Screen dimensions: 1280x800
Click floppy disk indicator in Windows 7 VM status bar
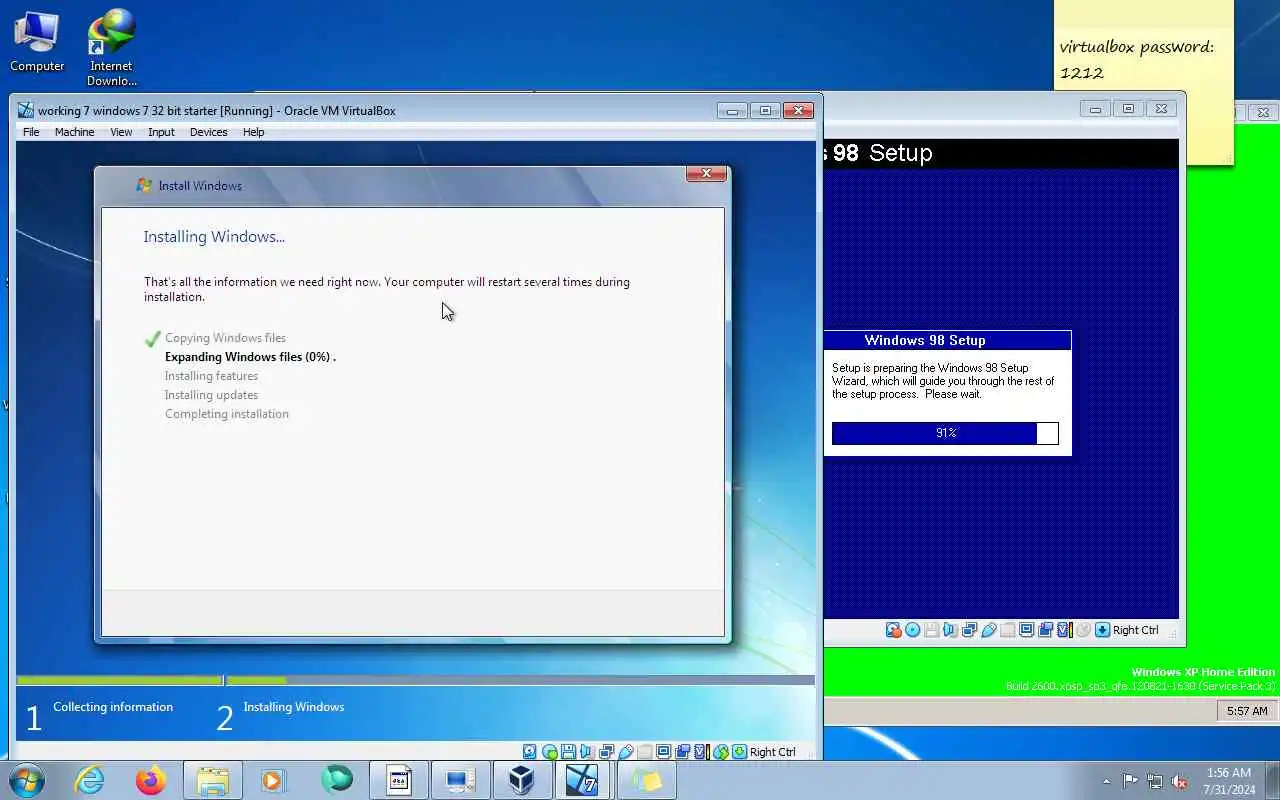click(x=568, y=752)
